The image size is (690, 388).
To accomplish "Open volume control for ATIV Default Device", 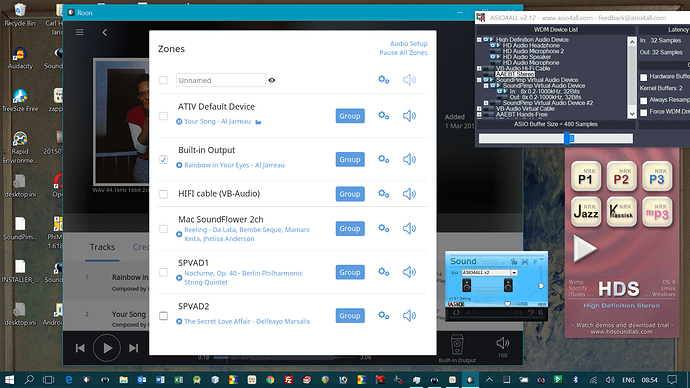I will [x=409, y=116].
